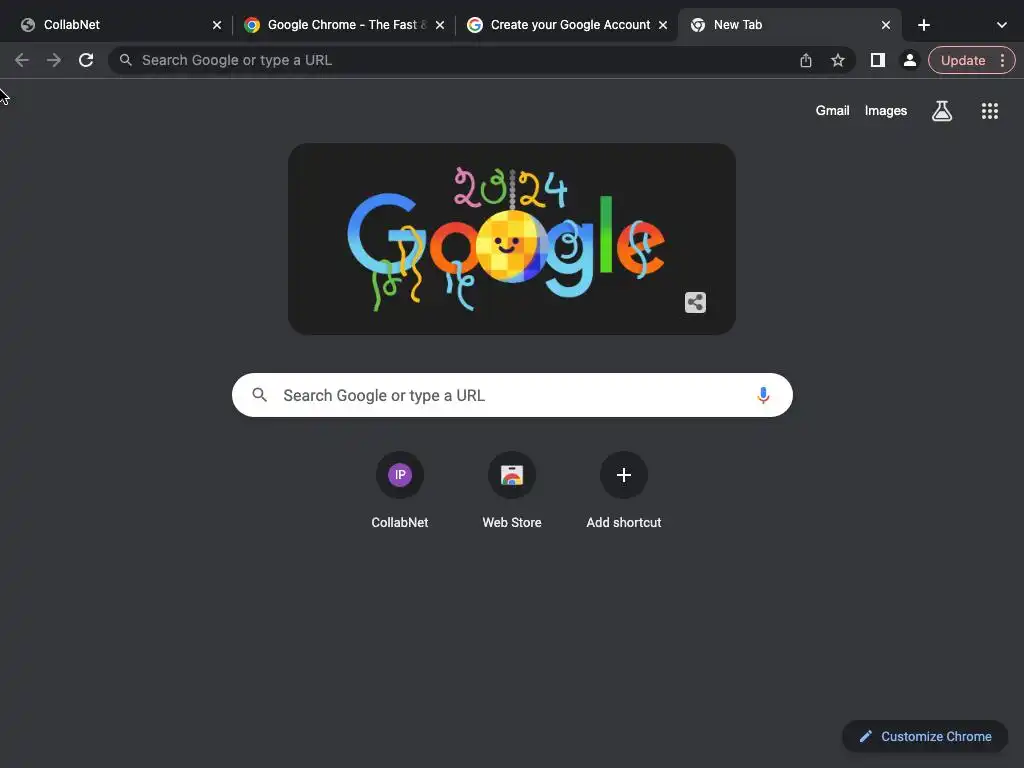Close the Google Chrome download tab
Screen dimensions: 1024x768
point(440,25)
